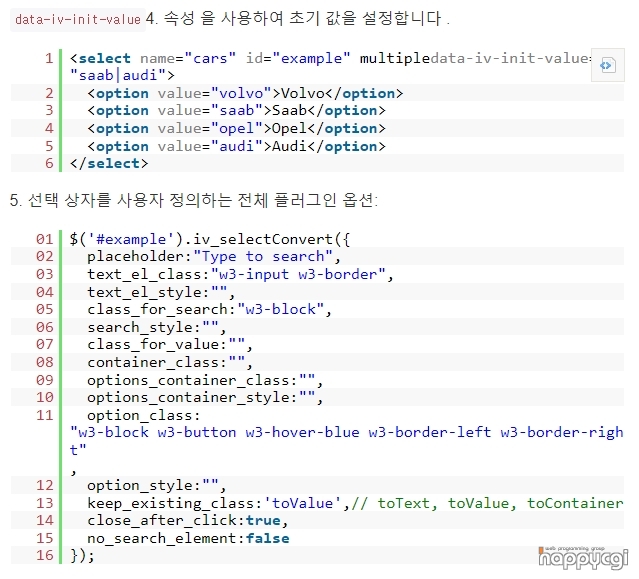Click line number 11 in second code block
Viewport: 639px width, 579px height.
tap(45, 415)
